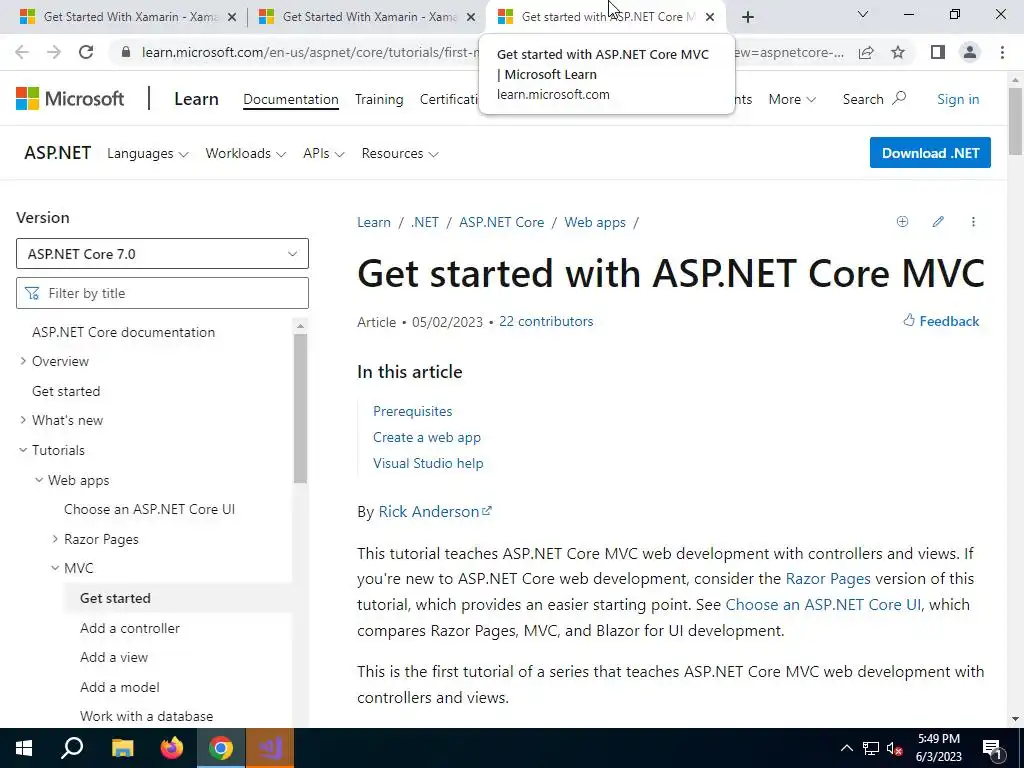1024x768 pixels.
Task: Open Firefox from the taskbar
Action: coord(172,748)
